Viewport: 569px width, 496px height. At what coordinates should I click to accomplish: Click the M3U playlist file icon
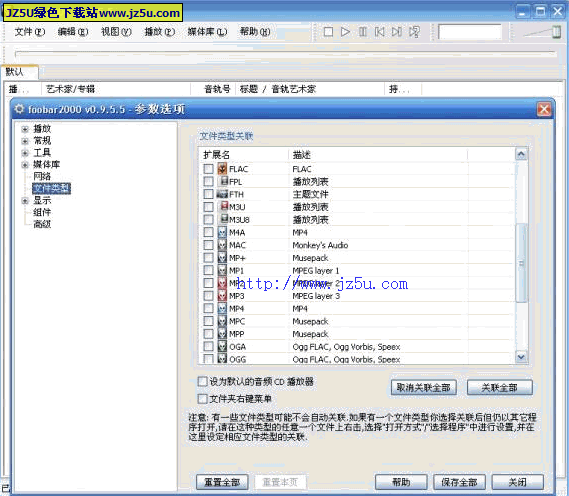point(224,206)
